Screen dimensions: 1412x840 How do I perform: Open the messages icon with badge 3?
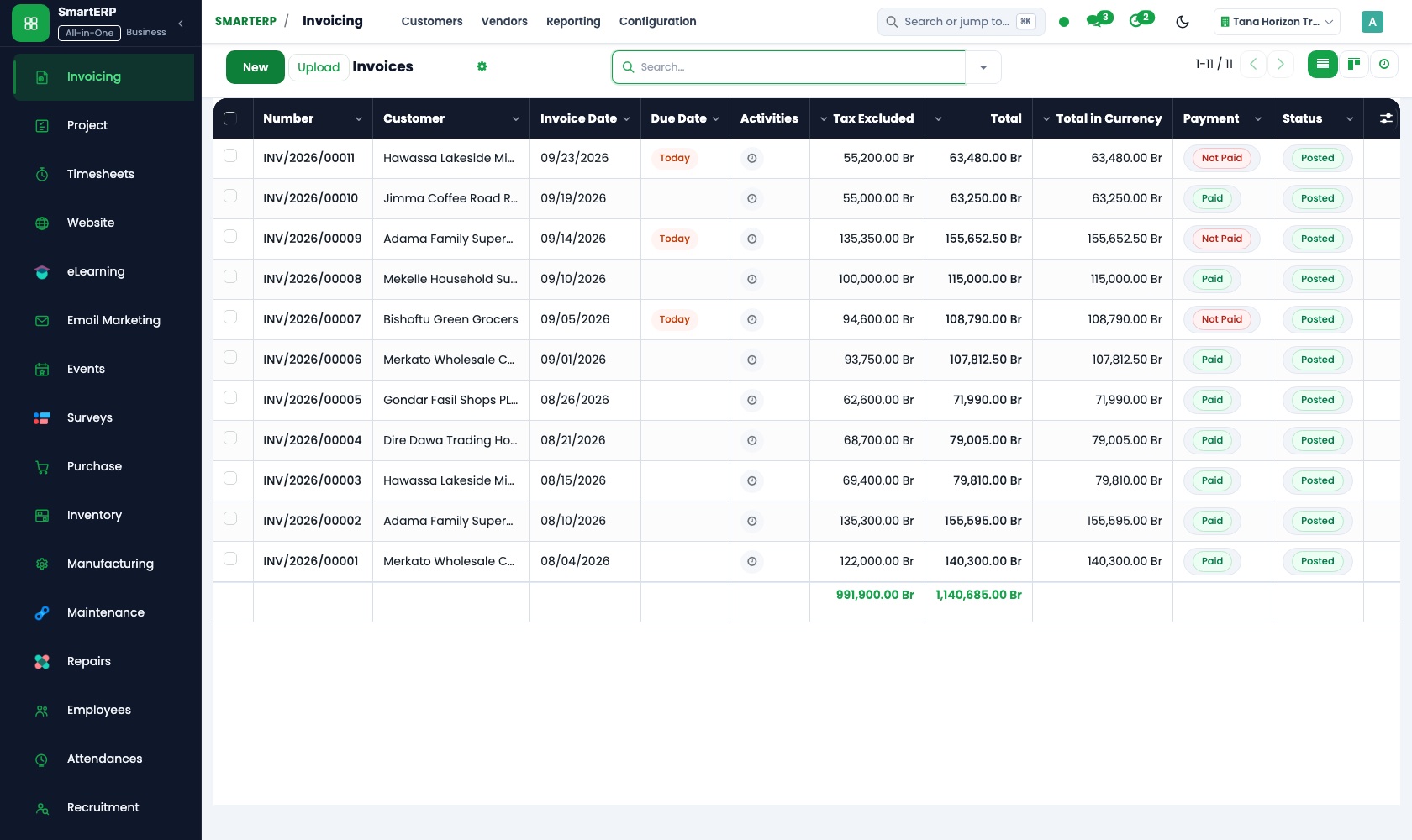click(1099, 21)
